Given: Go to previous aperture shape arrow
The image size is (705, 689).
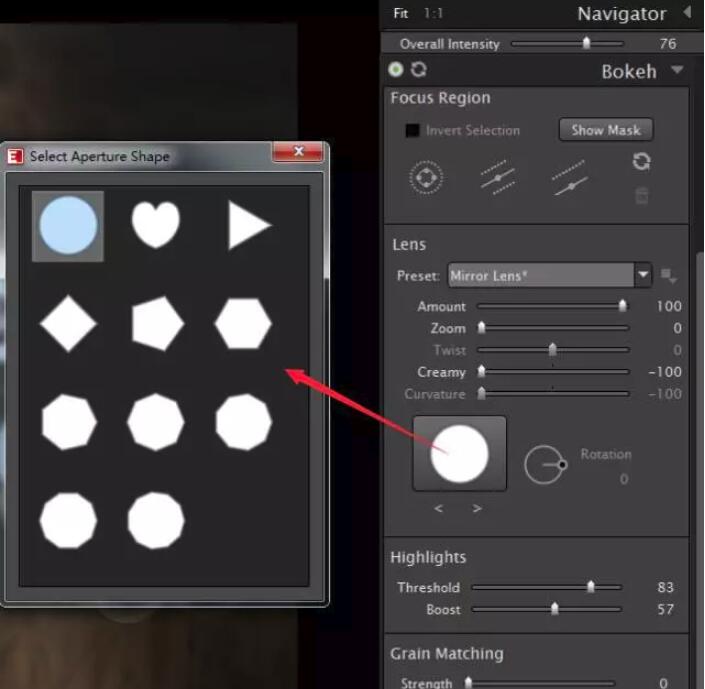Looking at the screenshot, I should click(x=439, y=508).
